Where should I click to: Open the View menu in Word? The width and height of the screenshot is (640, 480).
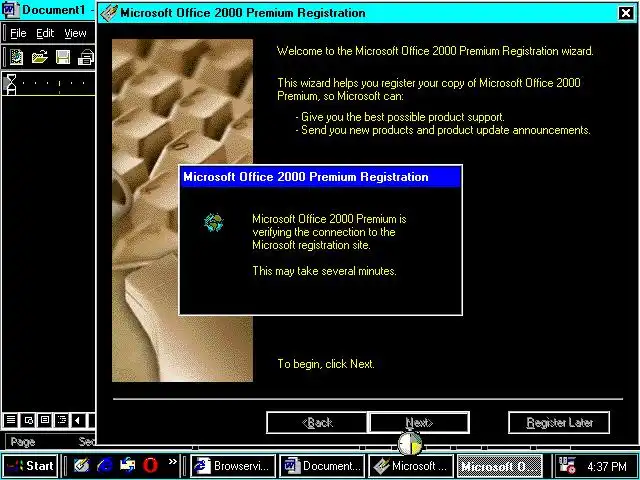75,33
